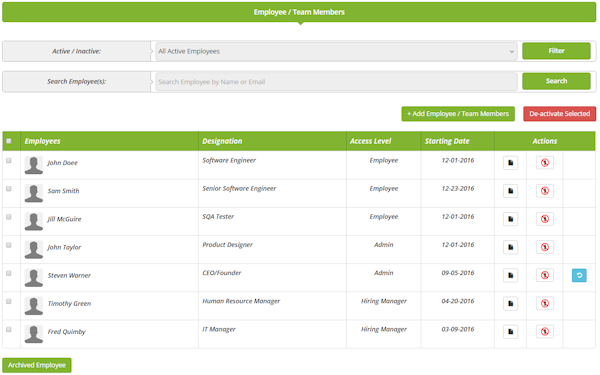Click the IT Manager designation
The image size is (600, 375).
(x=219, y=329)
